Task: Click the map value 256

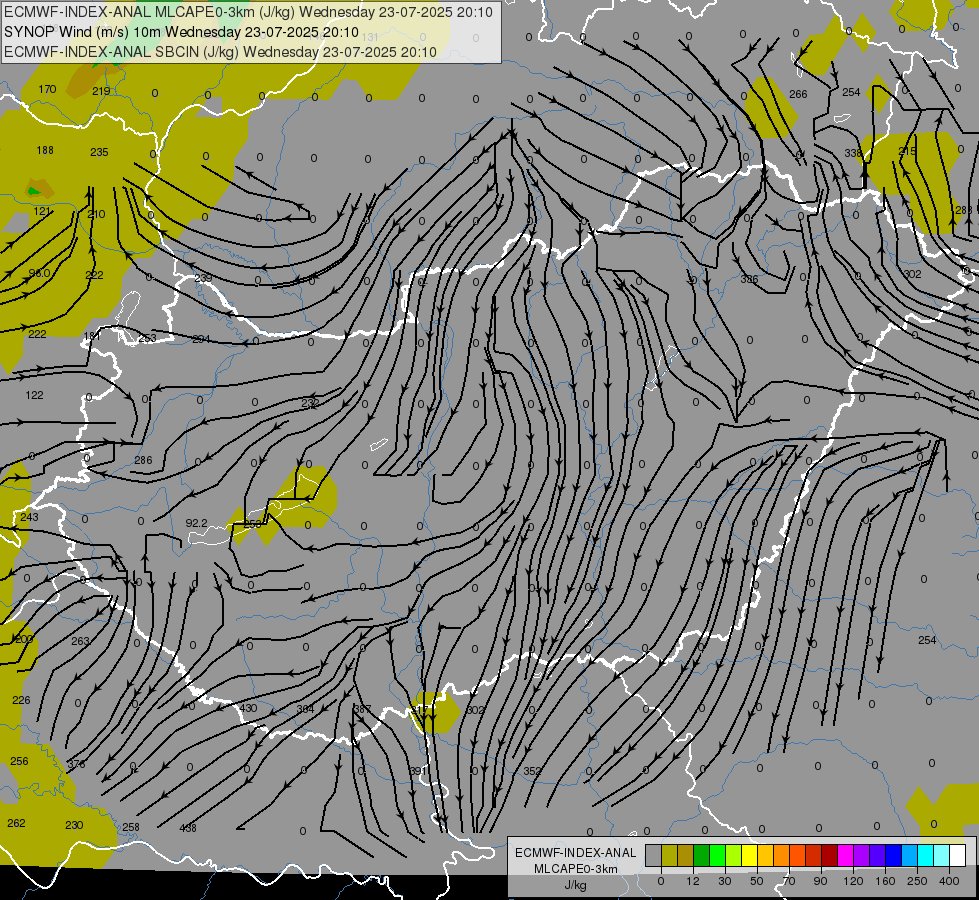Action: (19, 761)
